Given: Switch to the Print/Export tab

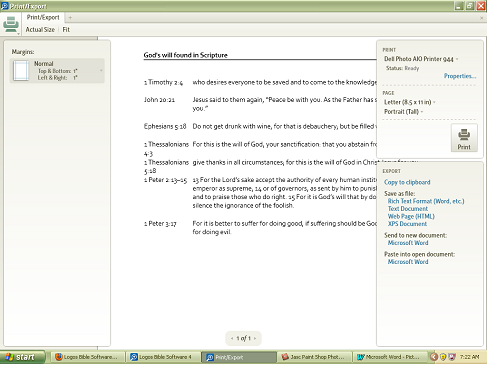Looking at the screenshot, I should [43, 17].
